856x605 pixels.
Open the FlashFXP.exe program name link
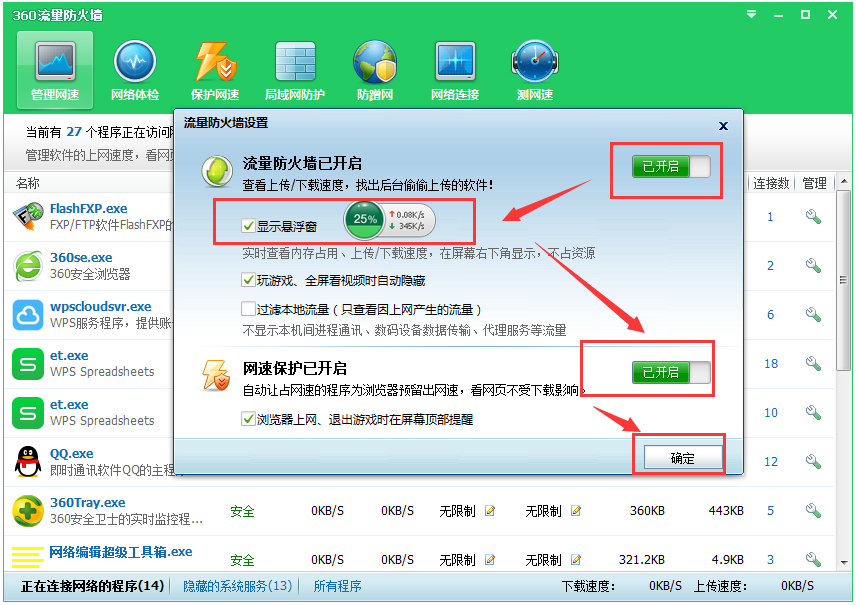[x=88, y=209]
